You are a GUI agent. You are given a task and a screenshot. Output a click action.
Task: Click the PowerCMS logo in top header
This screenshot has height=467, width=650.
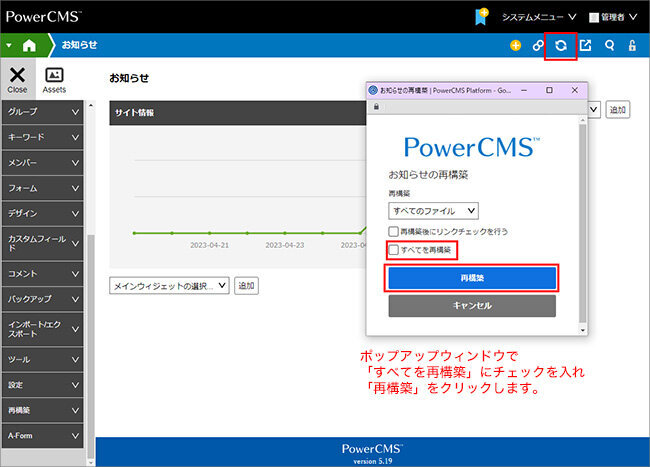point(44,17)
